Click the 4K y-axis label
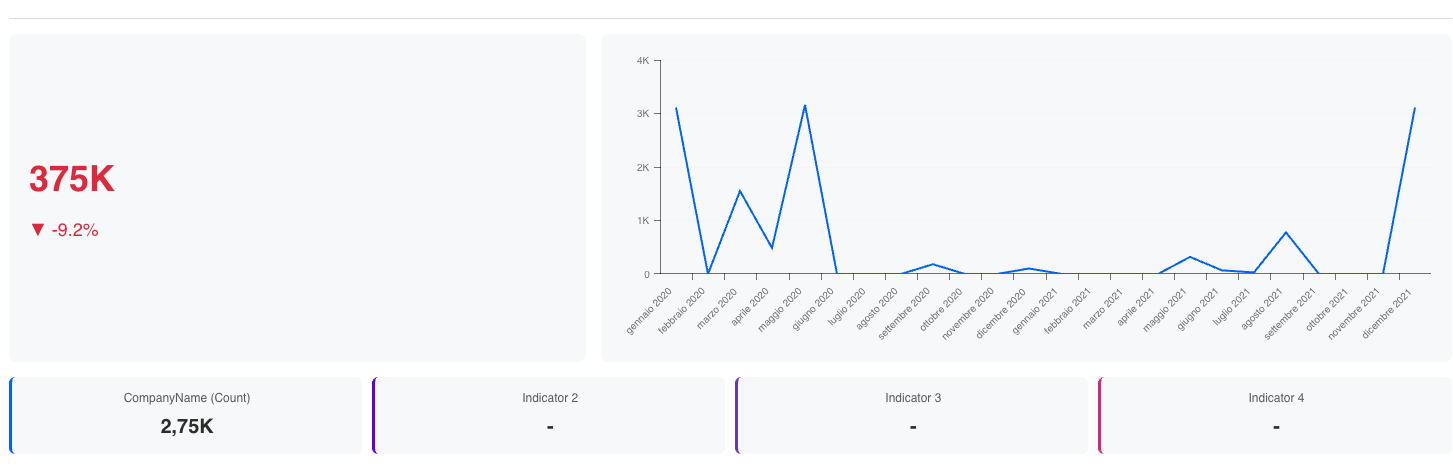1453x466 pixels. pos(643,61)
